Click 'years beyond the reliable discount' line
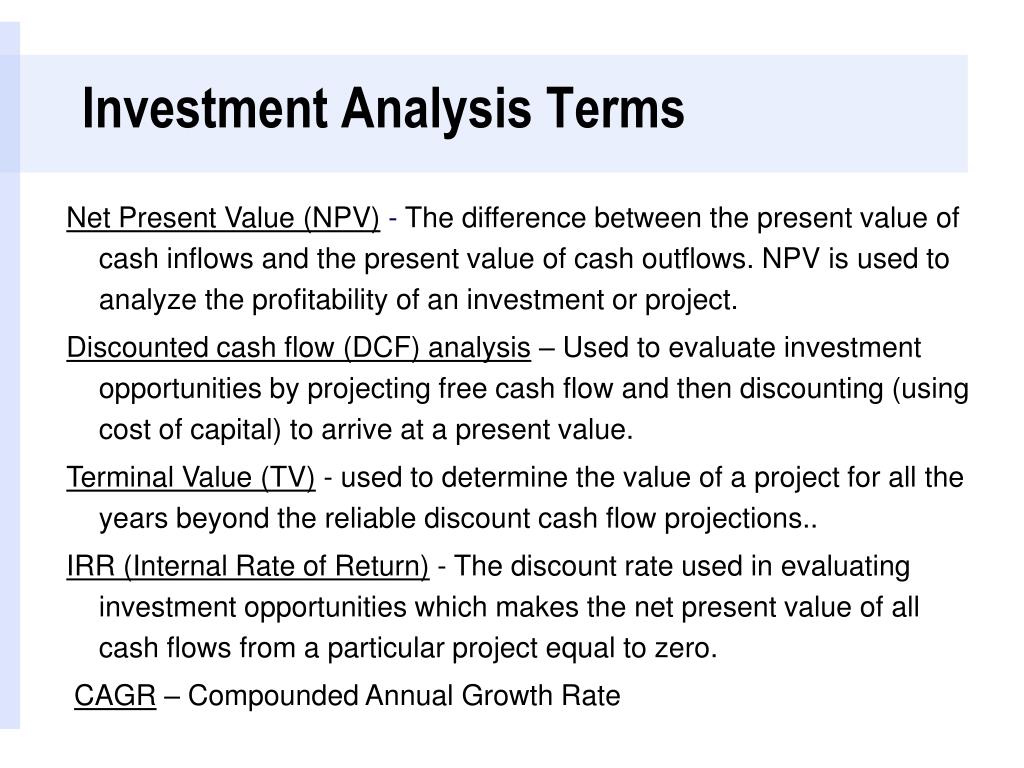This screenshot has width=1024, height=768. click(313, 519)
